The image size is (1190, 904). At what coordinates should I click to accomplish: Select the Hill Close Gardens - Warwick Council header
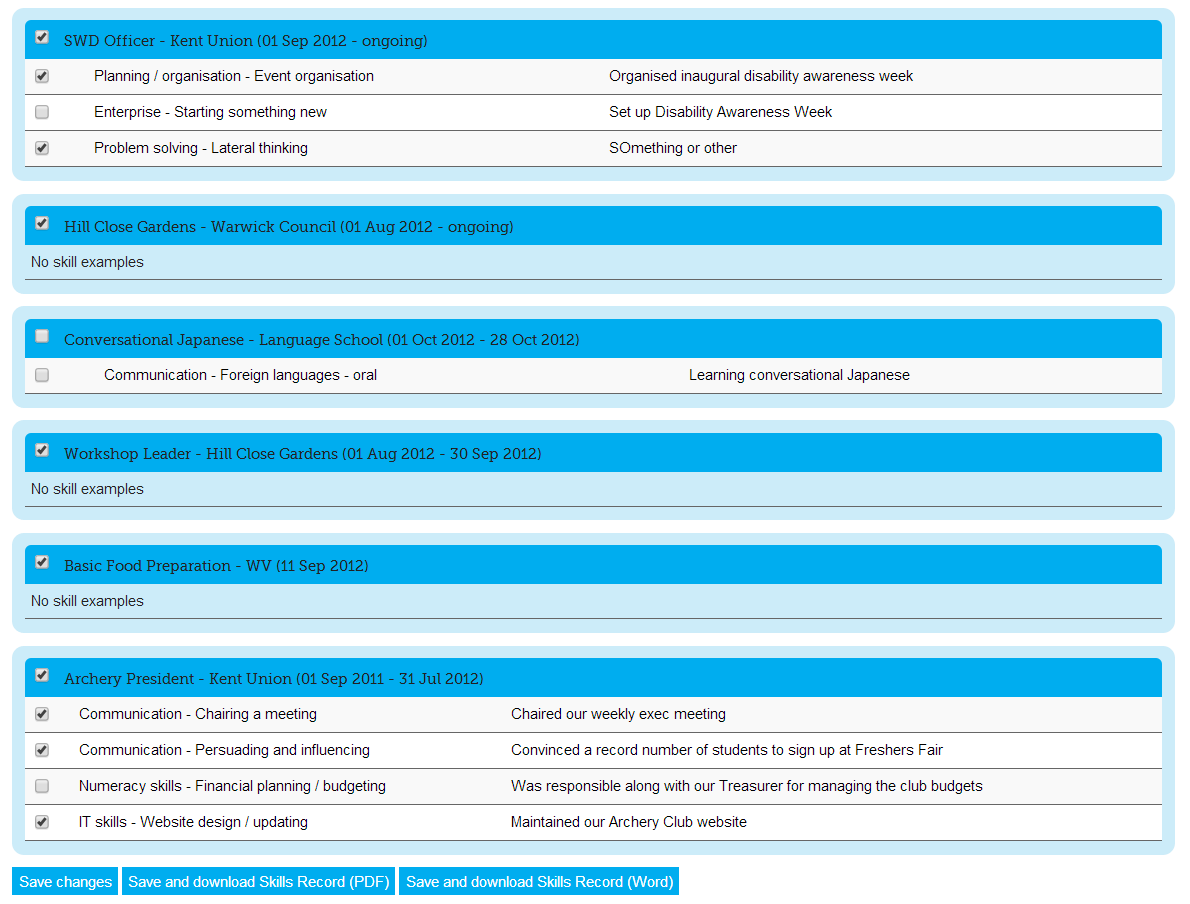(x=288, y=227)
